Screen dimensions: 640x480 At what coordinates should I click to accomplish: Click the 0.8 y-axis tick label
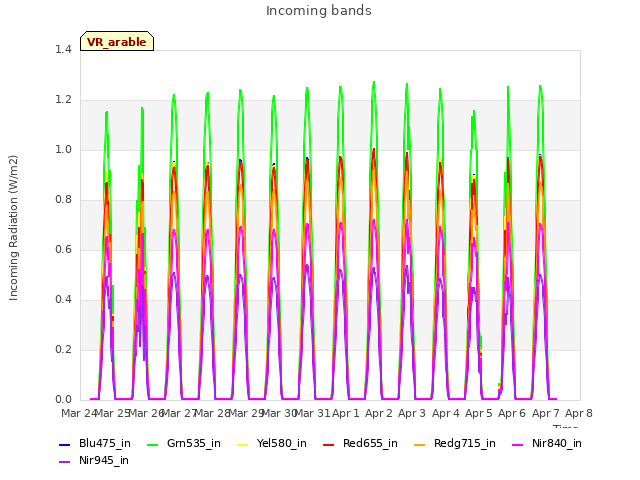[63, 200]
